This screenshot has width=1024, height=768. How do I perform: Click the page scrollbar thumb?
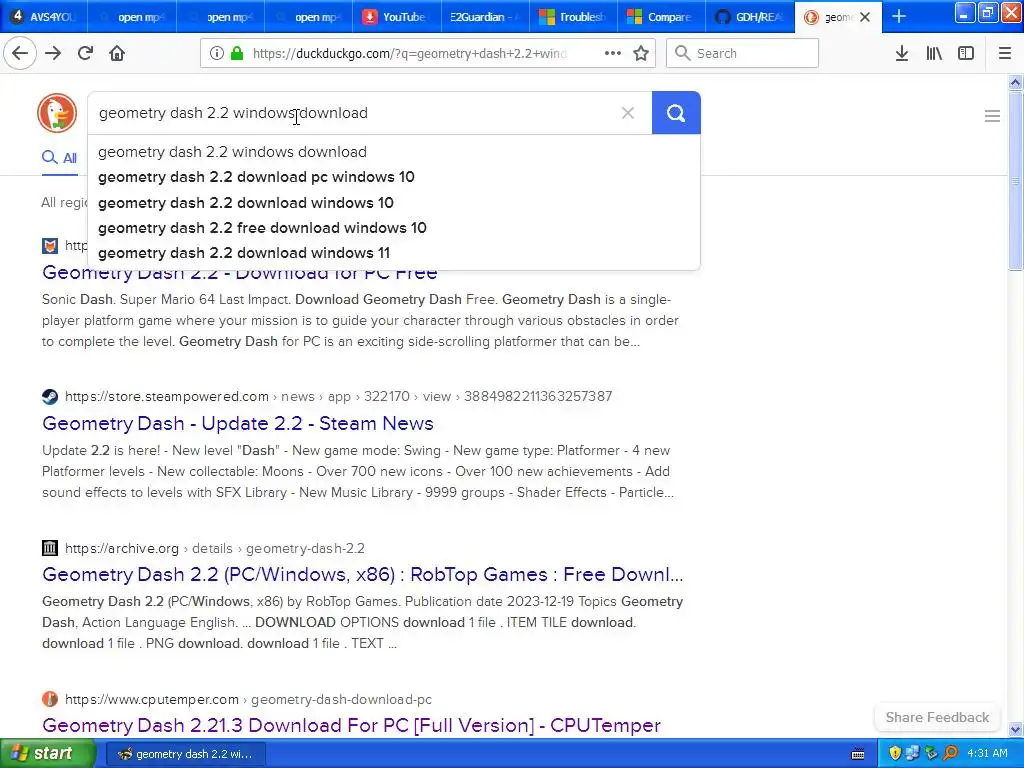[x=1016, y=180]
